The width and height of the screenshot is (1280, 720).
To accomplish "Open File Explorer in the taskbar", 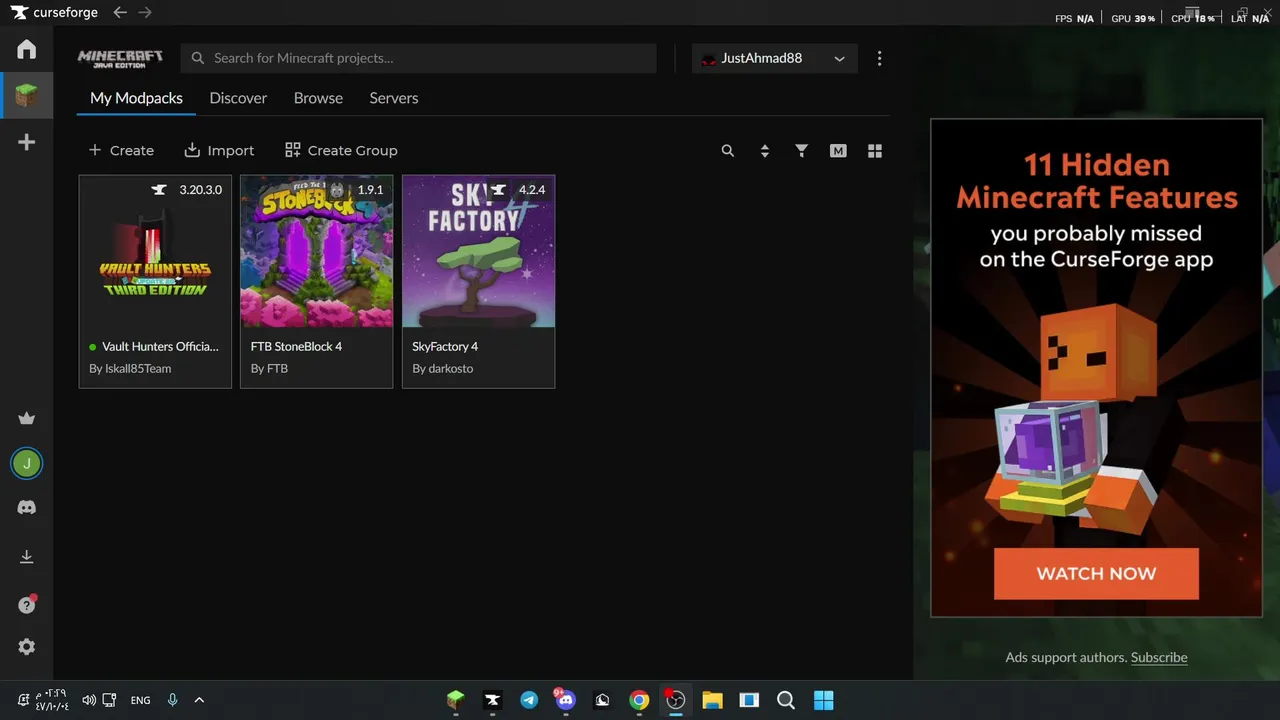I will coord(712,700).
